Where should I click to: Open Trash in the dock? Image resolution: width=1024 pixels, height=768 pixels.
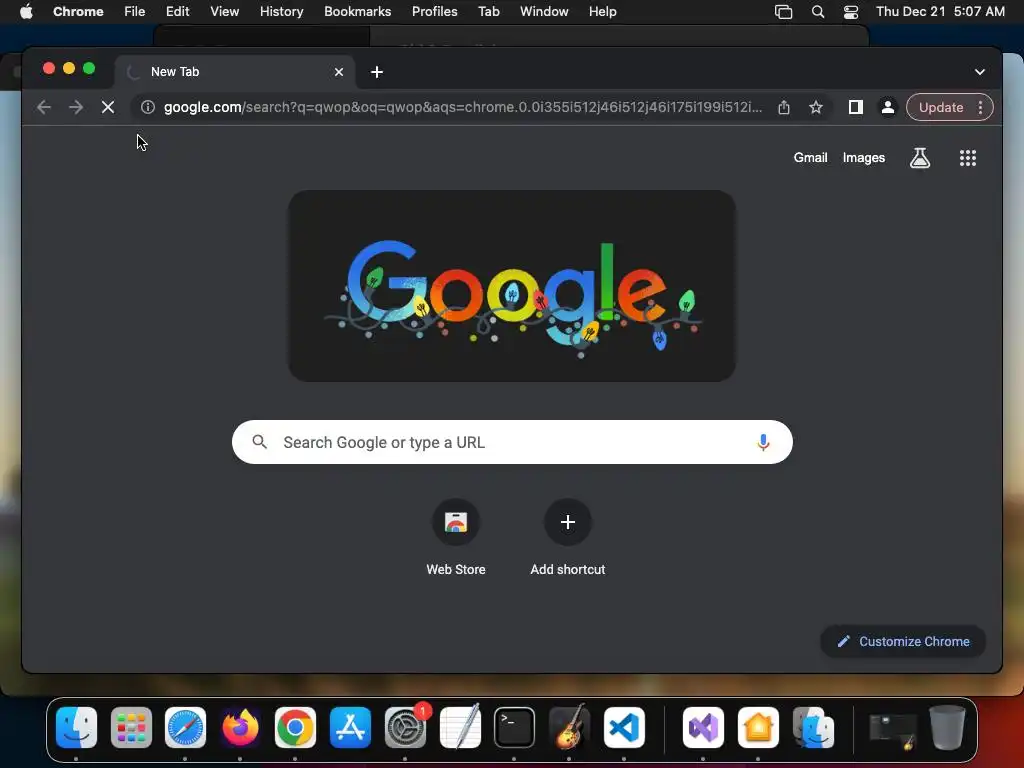[x=947, y=728]
